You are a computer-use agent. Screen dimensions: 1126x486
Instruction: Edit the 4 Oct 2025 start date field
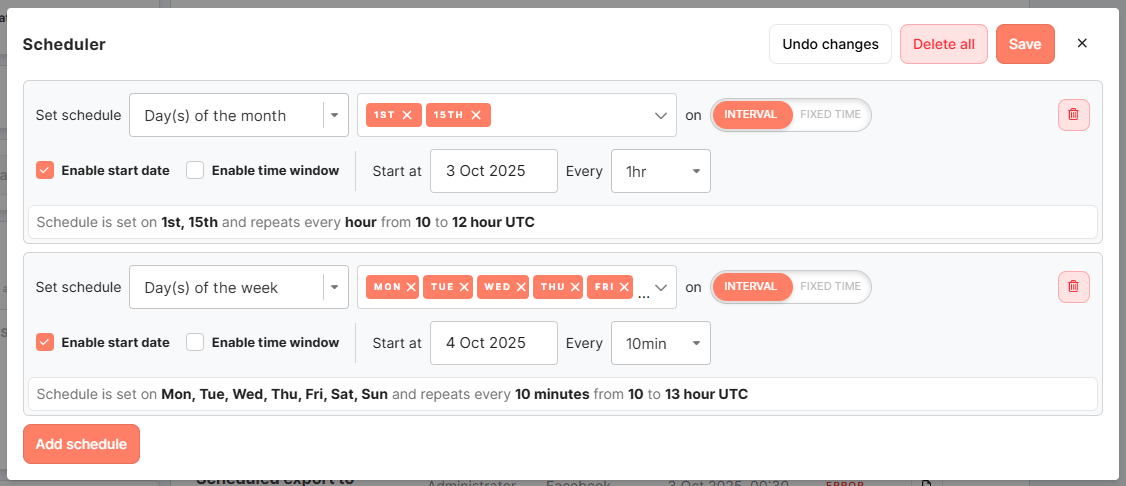point(493,343)
